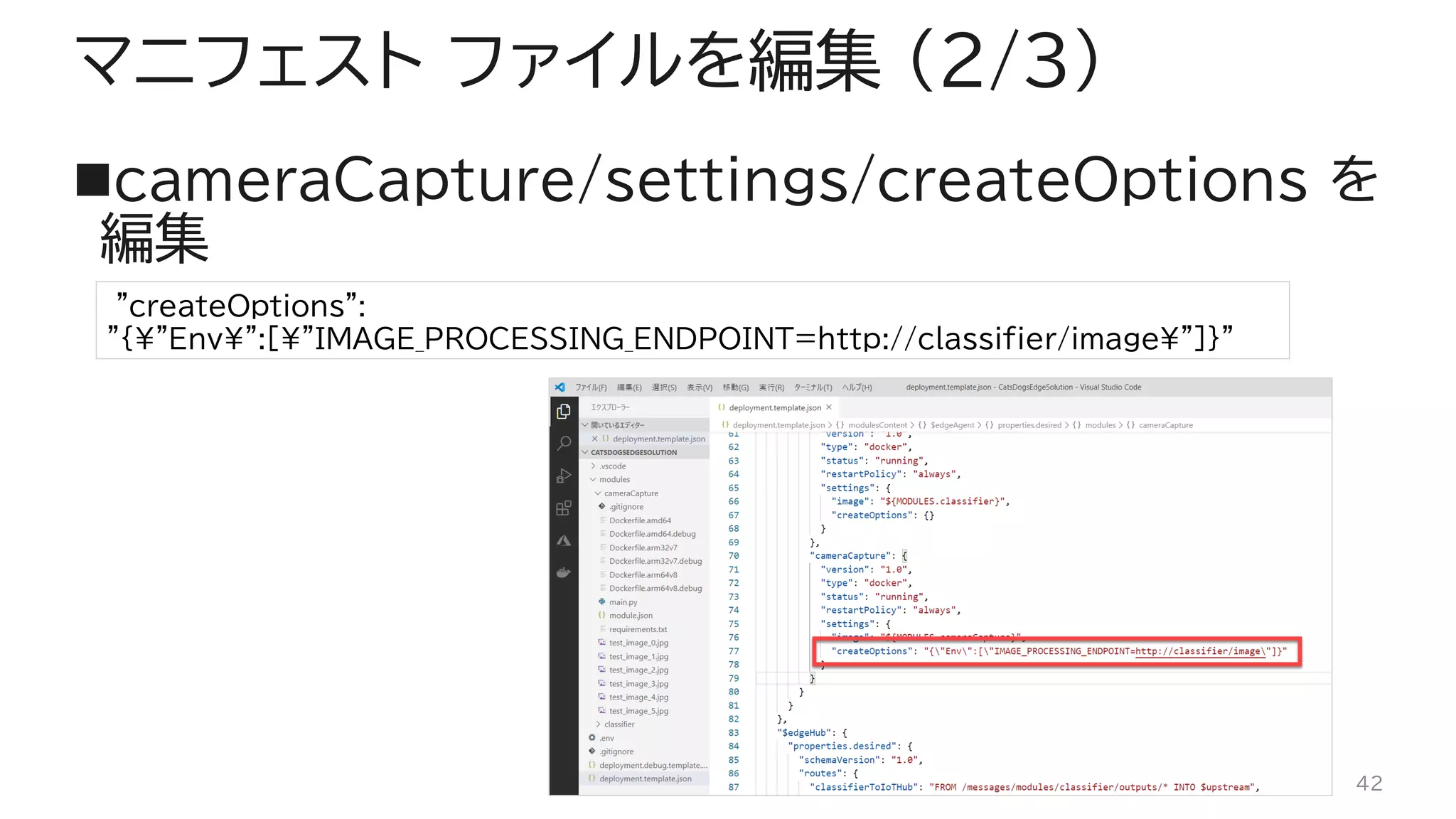Select the deployment.template.json editor tab
Viewport: 1456px width, 819px height.
coord(775,407)
